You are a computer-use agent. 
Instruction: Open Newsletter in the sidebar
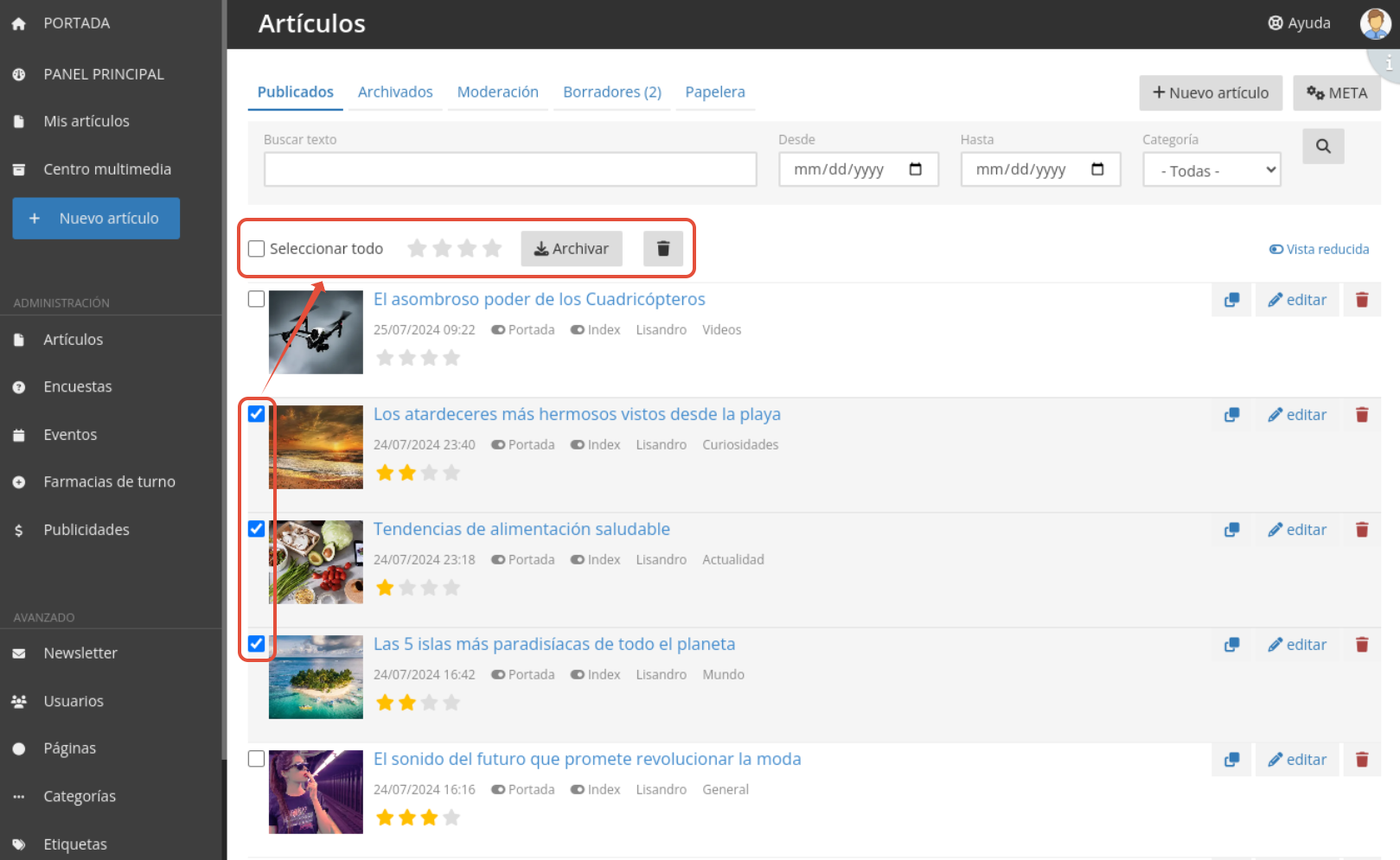point(80,653)
